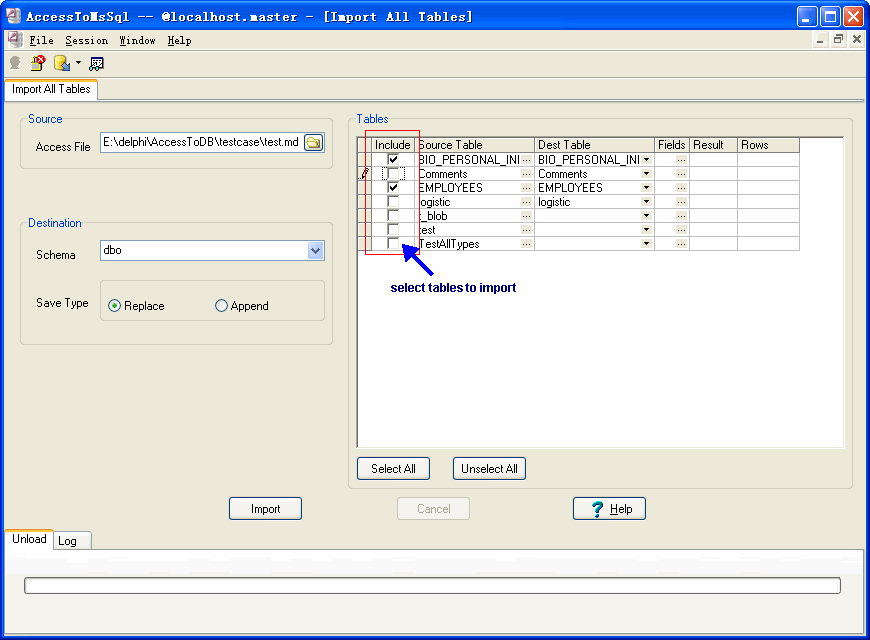Click the Include column header
870x640 pixels.
[x=393, y=145]
